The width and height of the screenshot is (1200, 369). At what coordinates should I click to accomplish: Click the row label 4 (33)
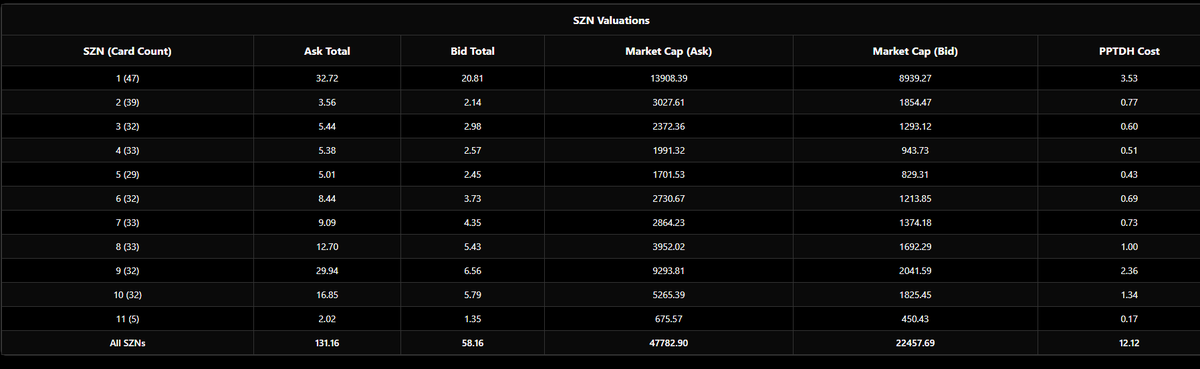127,151
